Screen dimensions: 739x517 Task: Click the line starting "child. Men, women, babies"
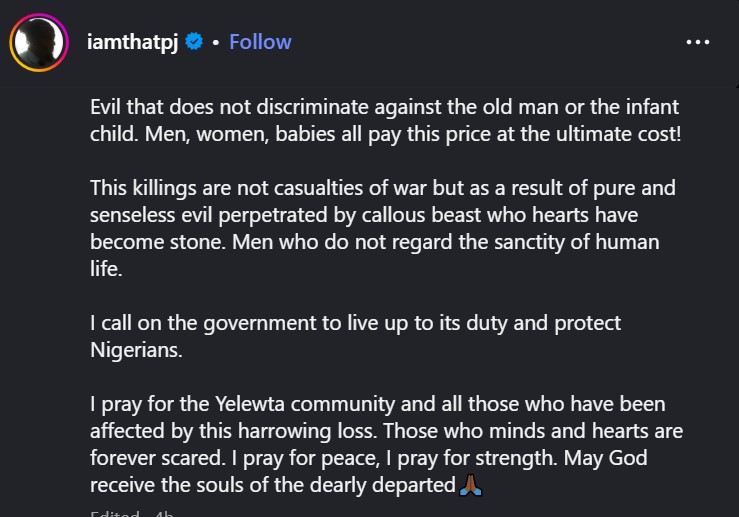(x=385, y=133)
